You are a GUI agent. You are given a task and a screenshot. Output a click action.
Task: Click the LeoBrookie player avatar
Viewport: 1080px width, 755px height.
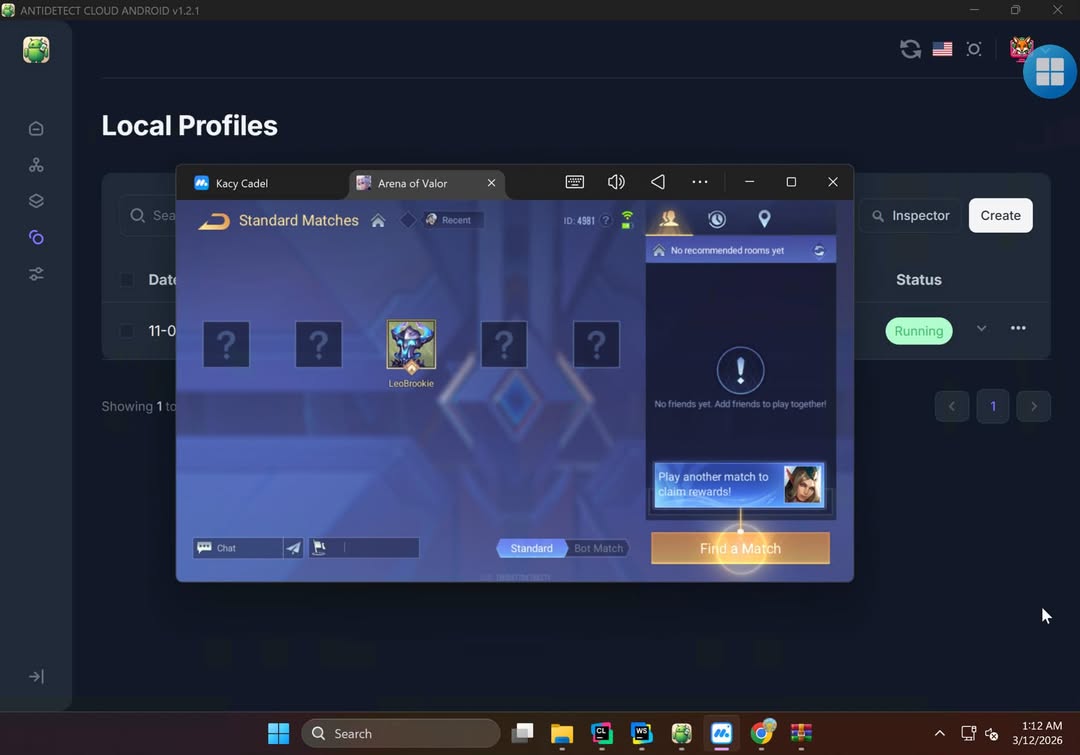click(x=411, y=344)
